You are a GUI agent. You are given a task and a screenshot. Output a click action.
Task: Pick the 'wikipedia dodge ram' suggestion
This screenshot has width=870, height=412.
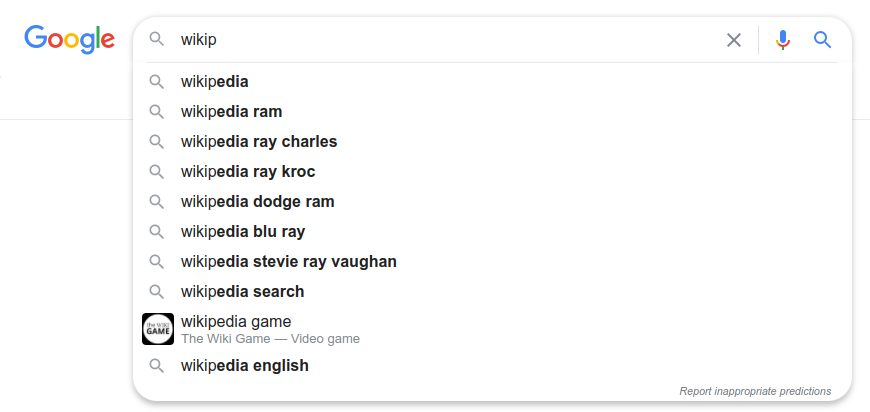(x=493, y=202)
